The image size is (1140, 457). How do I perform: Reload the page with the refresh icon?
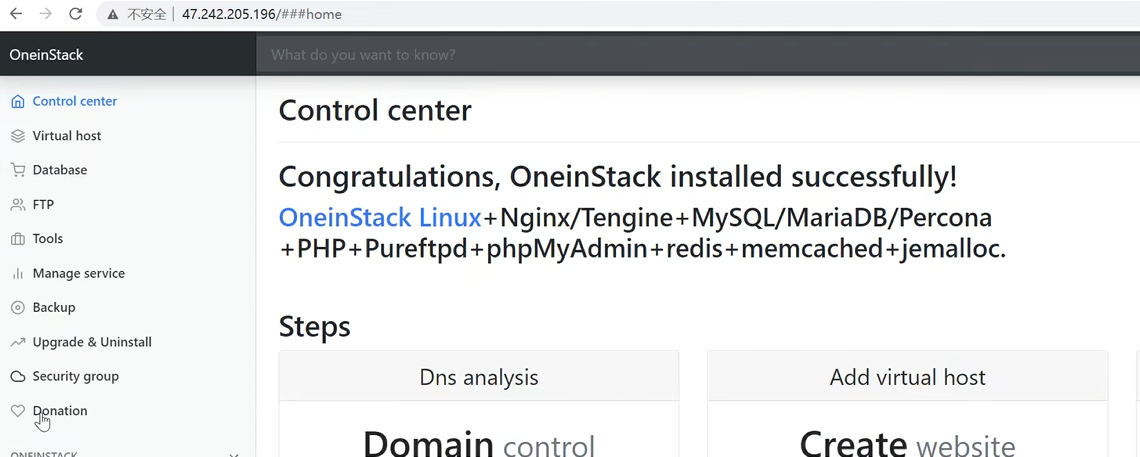[76, 14]
